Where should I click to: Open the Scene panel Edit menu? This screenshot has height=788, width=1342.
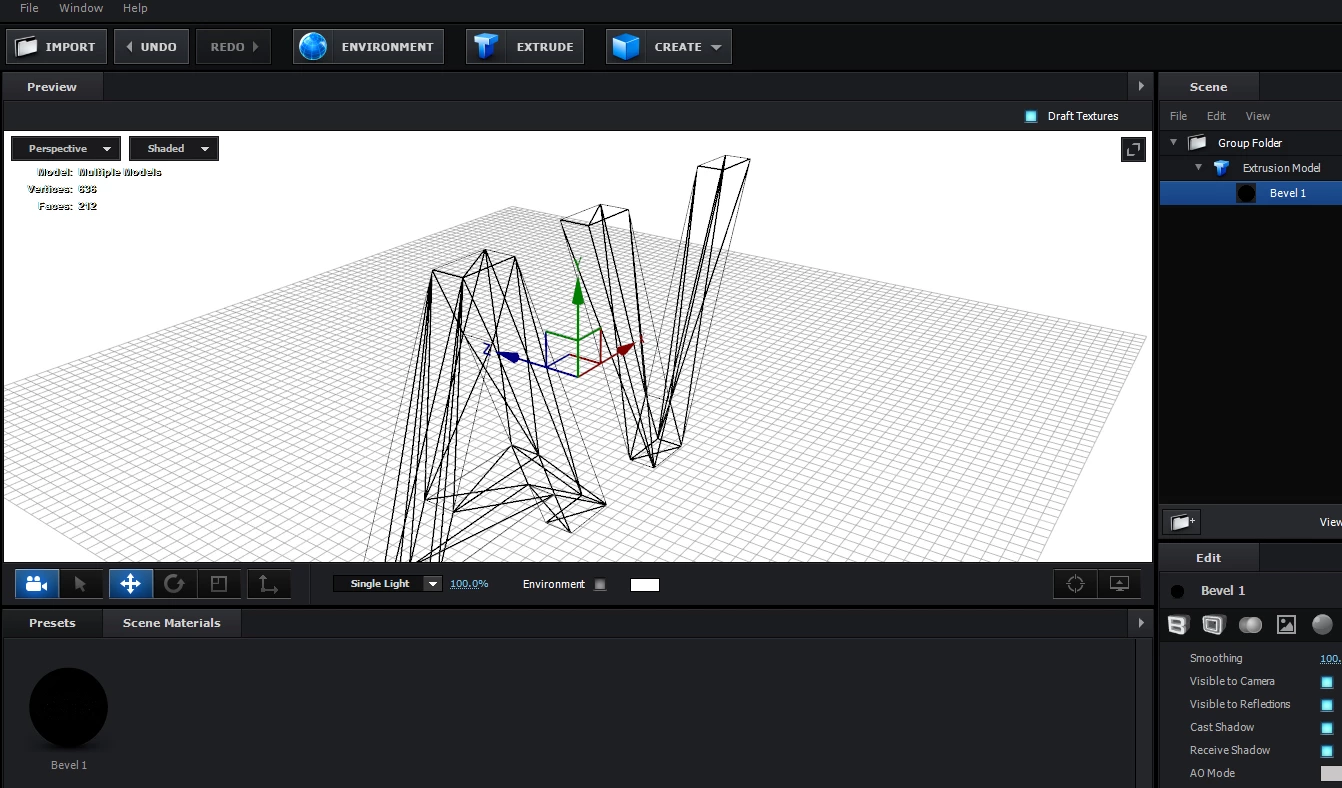click(x=1216, y=116)
